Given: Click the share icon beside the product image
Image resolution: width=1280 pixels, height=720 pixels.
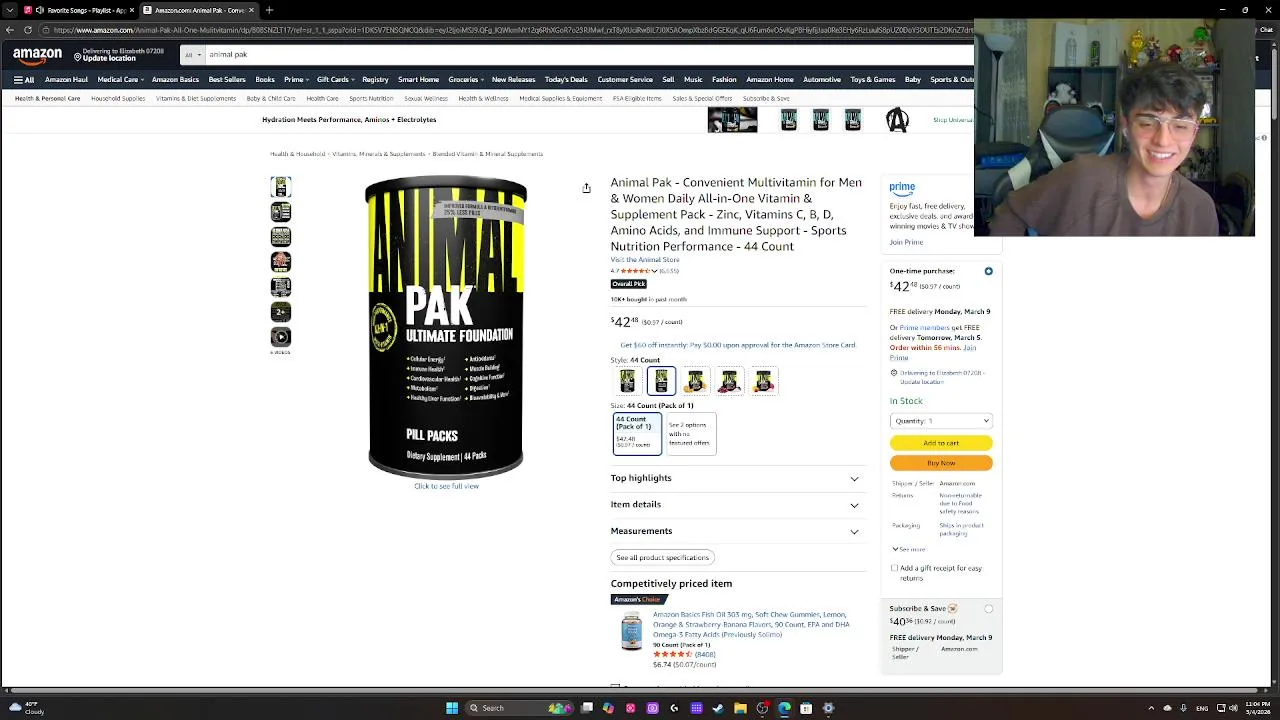Looking at the screenshot, I should click(587, 188).
